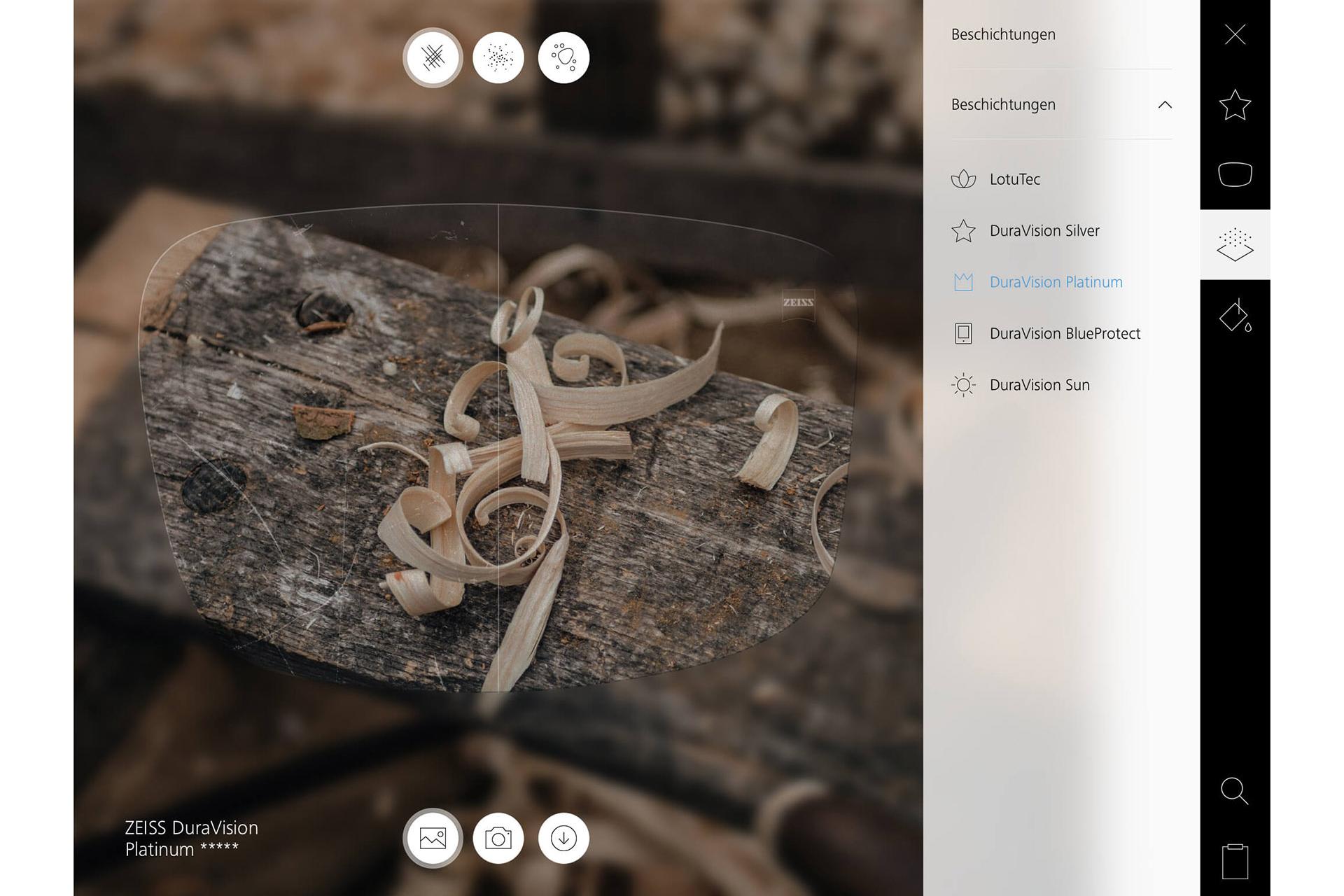Close the panel with the X icon

tap(1235, 34)
